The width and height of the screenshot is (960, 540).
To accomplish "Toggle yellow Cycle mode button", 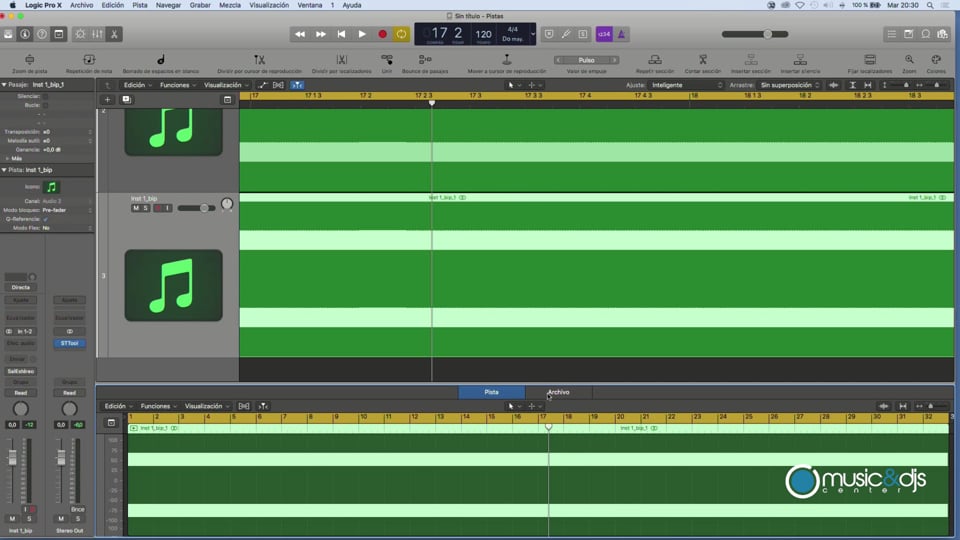I will click(402, 34).
